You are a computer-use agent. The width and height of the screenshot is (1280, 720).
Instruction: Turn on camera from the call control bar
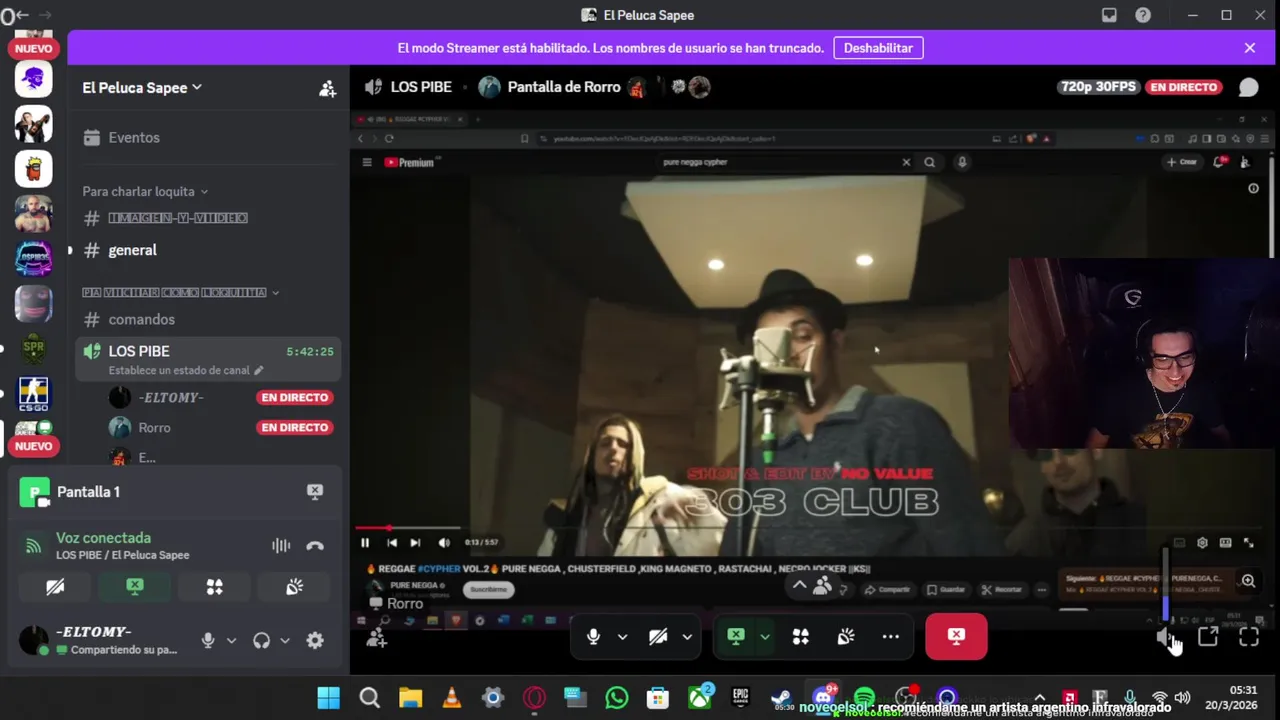click(x=658, y=636)
